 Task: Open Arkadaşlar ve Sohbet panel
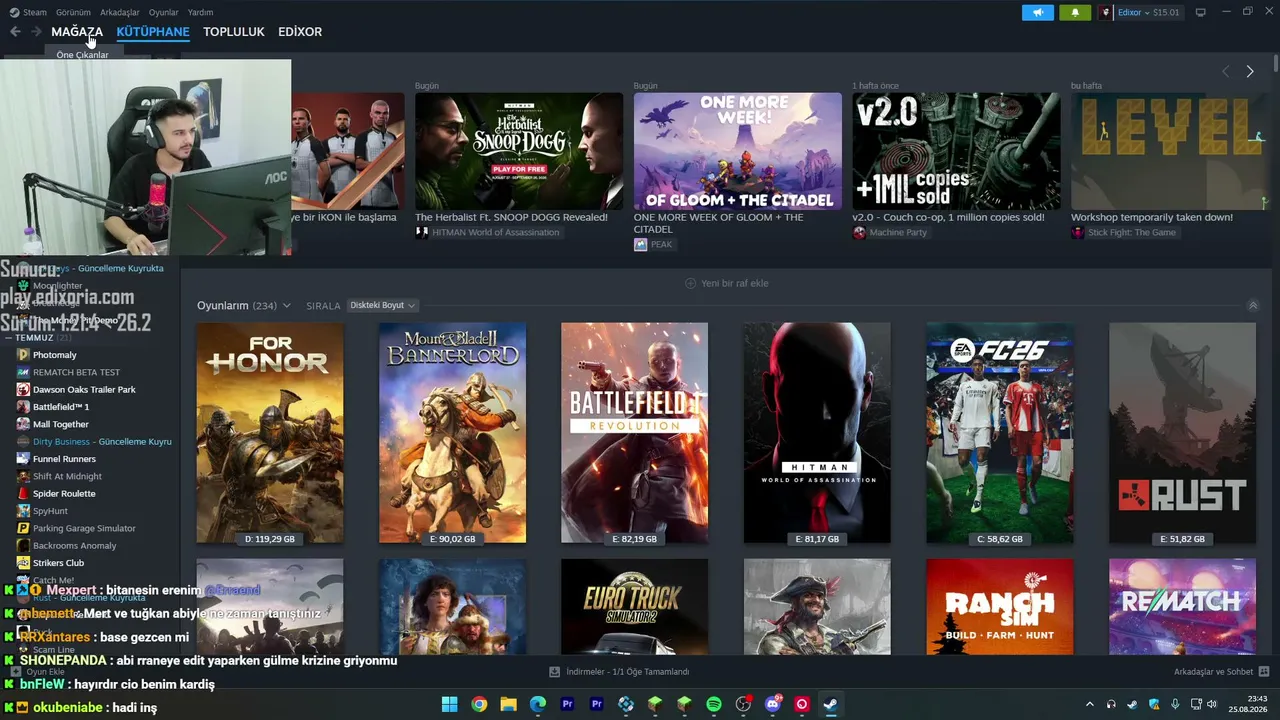(1214, 672)
